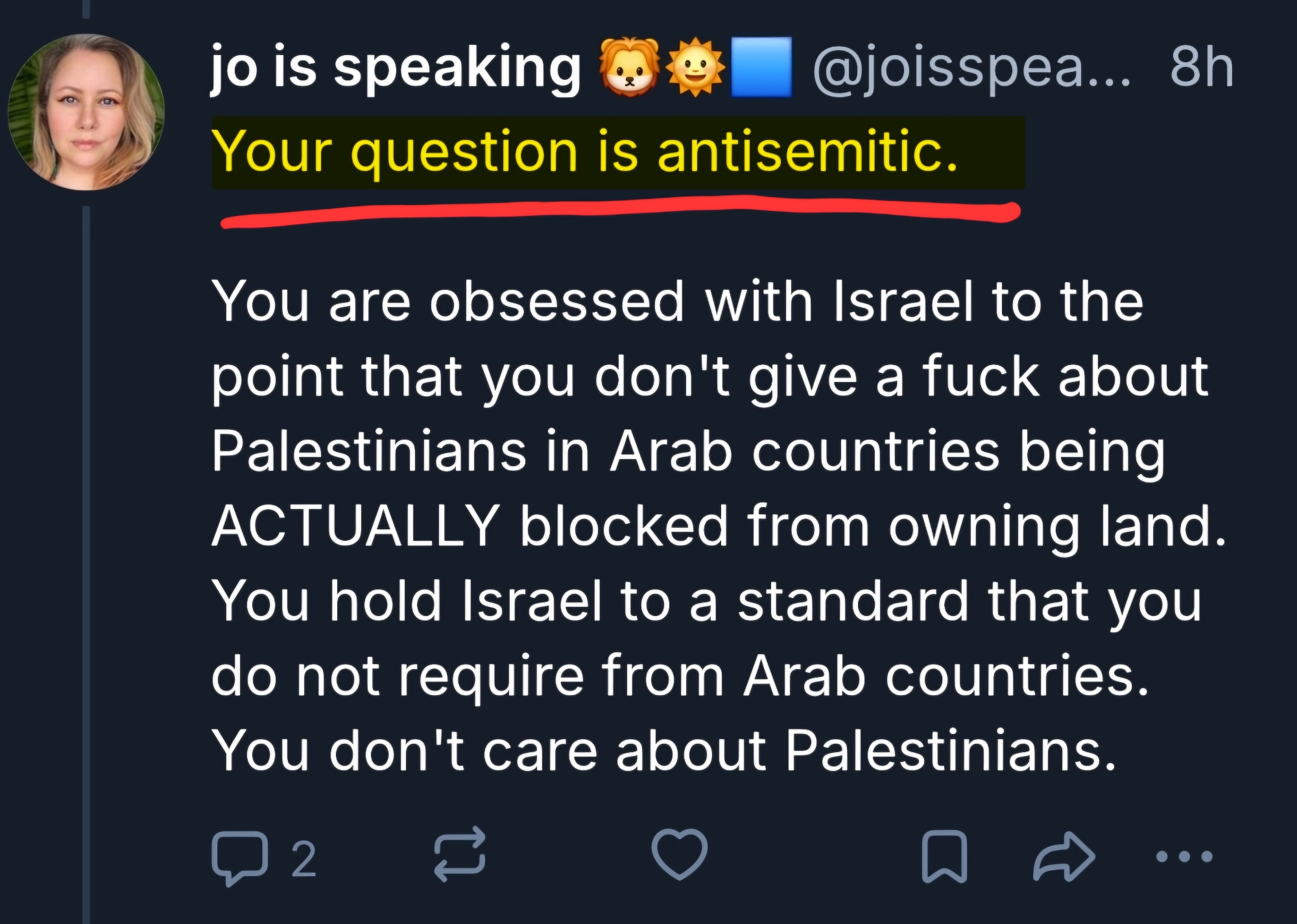Click the red underline beneath the highlighted sentence

pyautogui.click(x=619, y=212)
